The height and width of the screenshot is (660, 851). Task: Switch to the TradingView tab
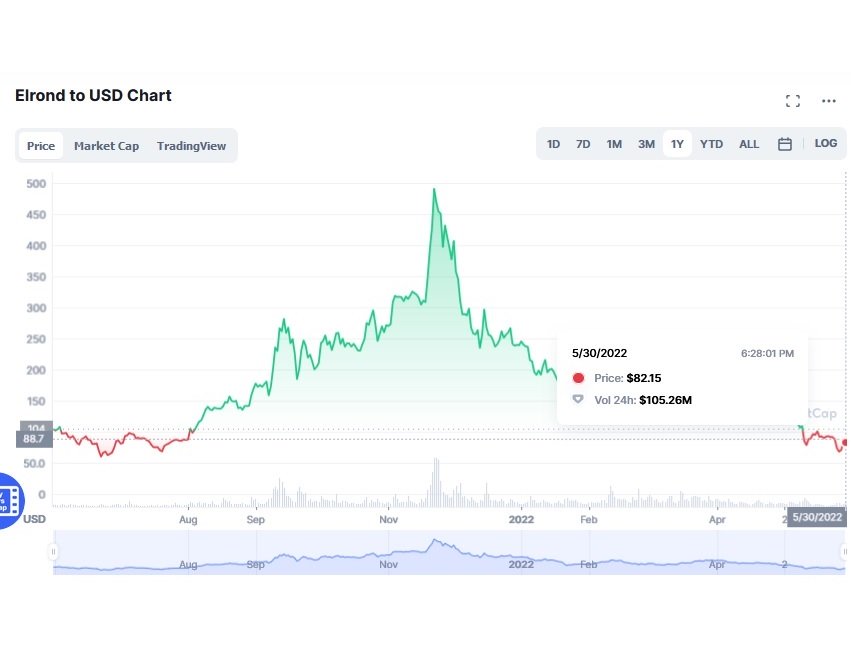(191, 146)
